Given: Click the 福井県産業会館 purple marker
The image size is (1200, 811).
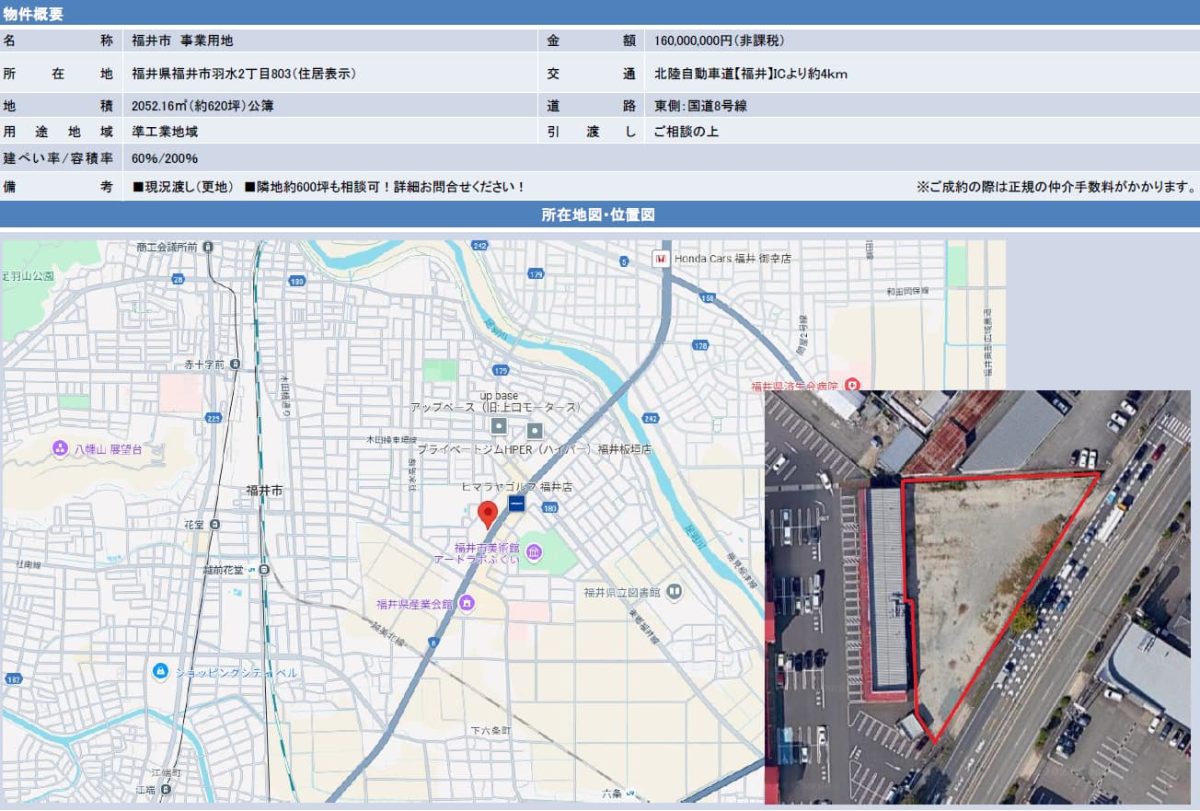Looking at the screenshot, I should click(467, 602).
